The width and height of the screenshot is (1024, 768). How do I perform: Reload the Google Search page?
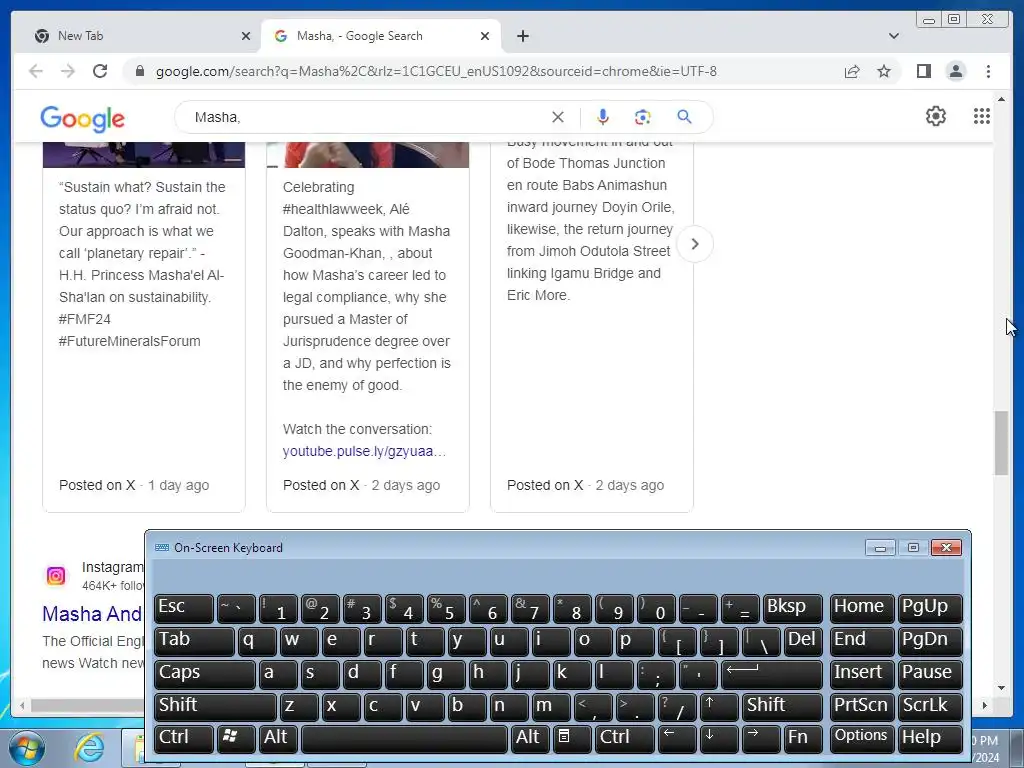100,71
